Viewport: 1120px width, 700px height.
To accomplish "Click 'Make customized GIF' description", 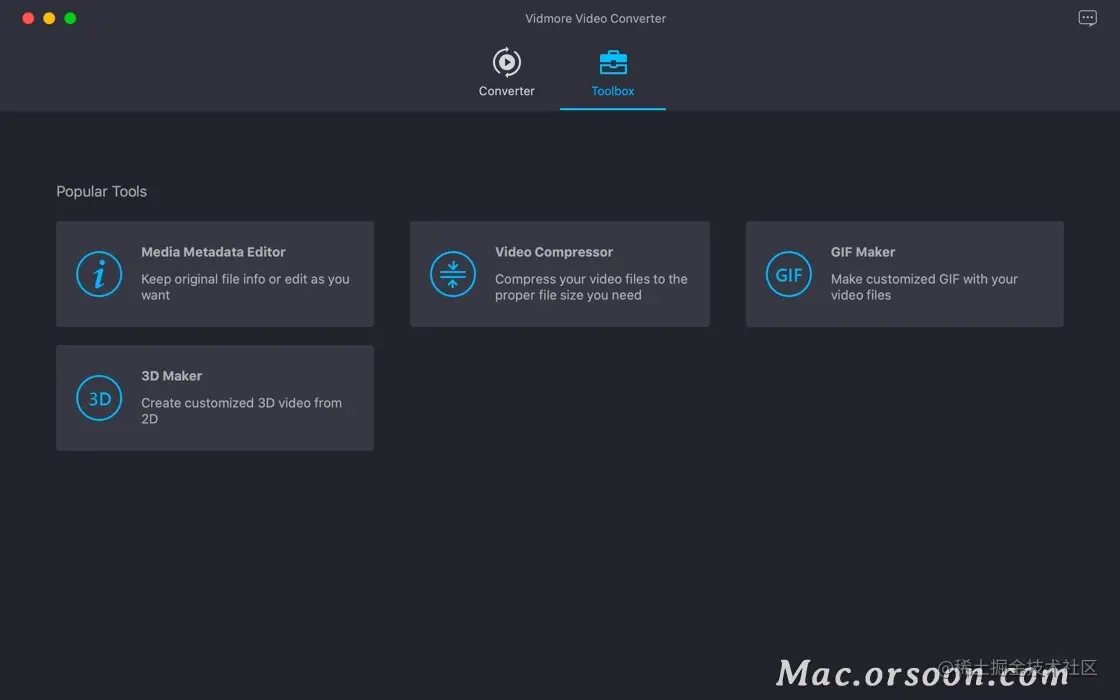I will click(x=924, y=287).
